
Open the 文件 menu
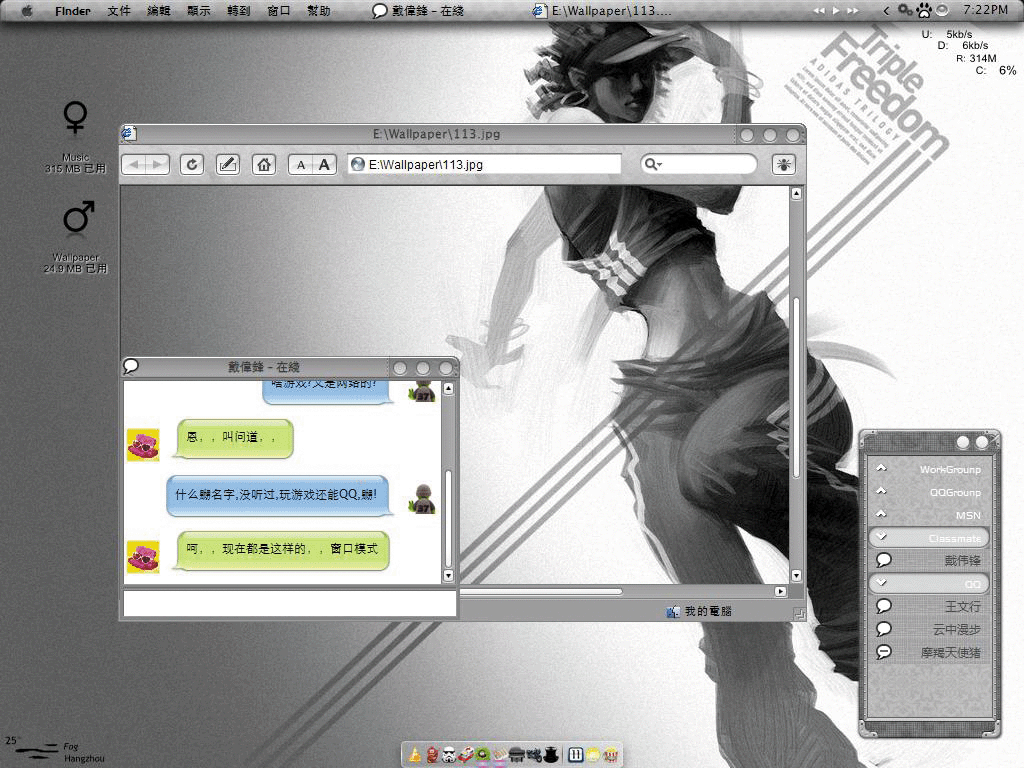click(119, 11)
